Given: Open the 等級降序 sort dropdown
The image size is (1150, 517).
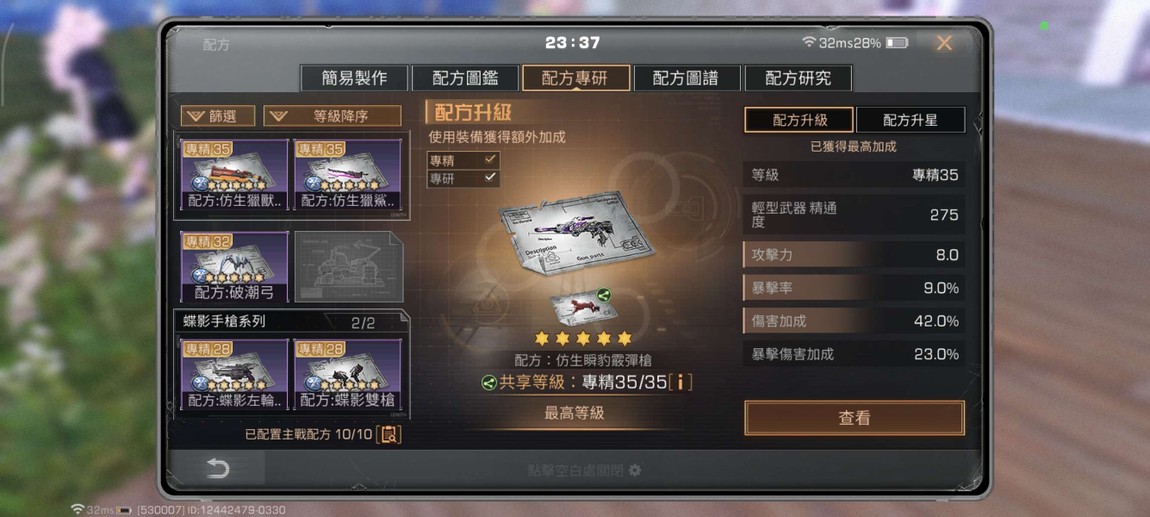Looking at the screenshot, I should [332, 116].
